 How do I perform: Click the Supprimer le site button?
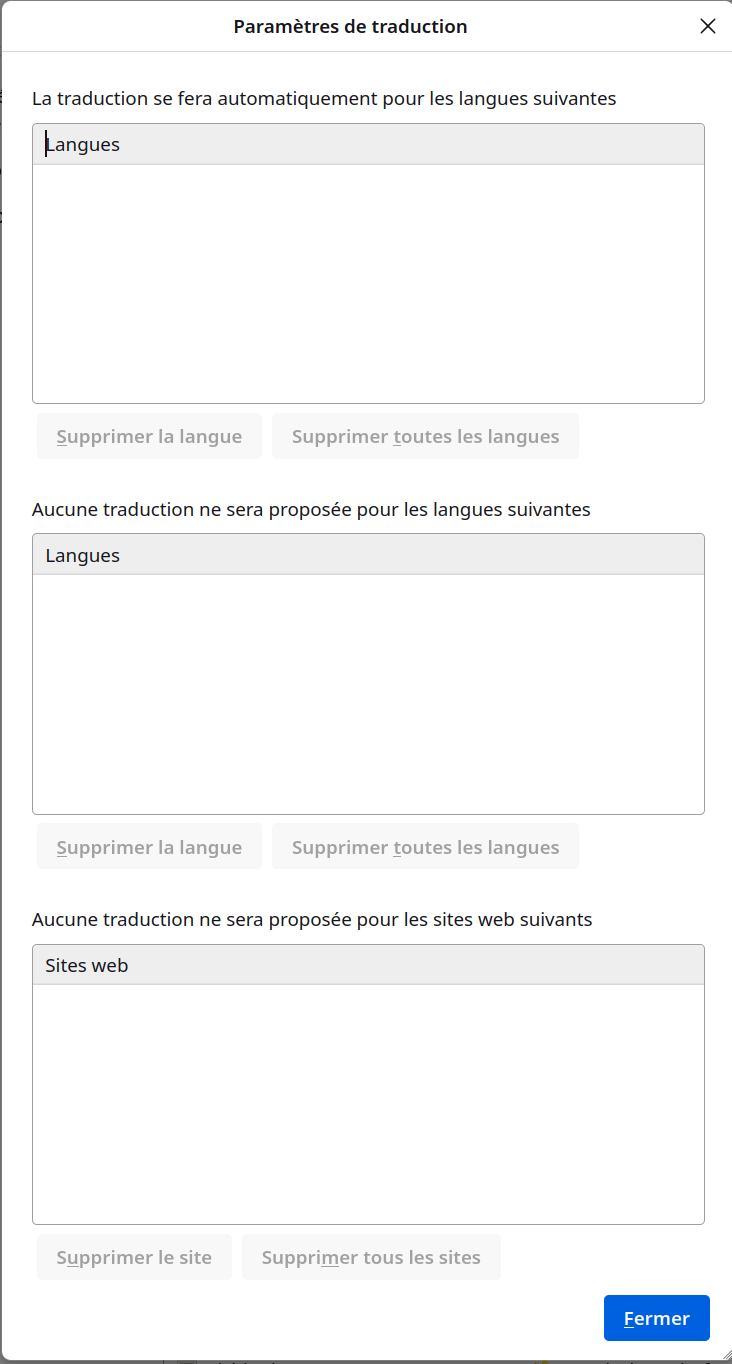(x=134, y=1257)
